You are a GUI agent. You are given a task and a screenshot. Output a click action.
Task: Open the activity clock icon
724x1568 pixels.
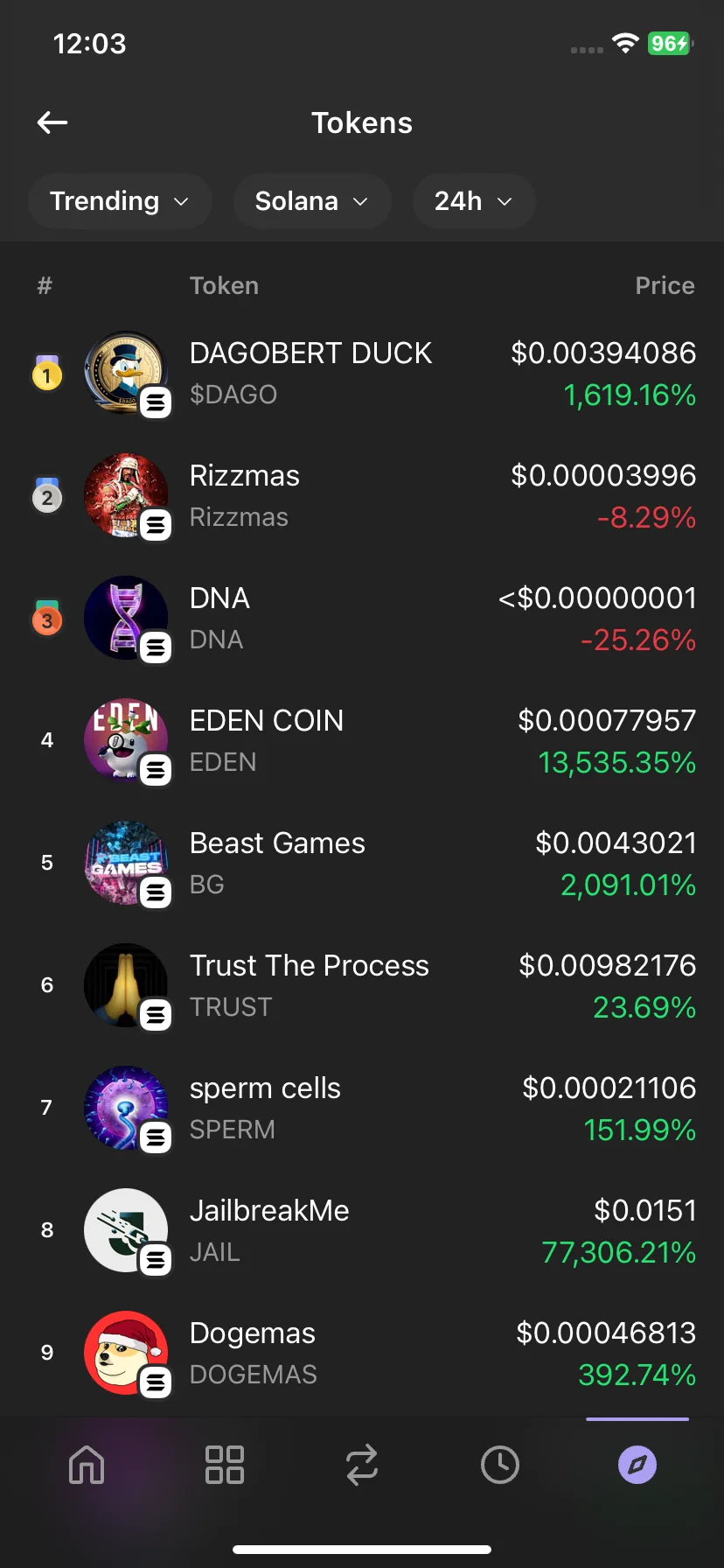[x=500, y=1464]
